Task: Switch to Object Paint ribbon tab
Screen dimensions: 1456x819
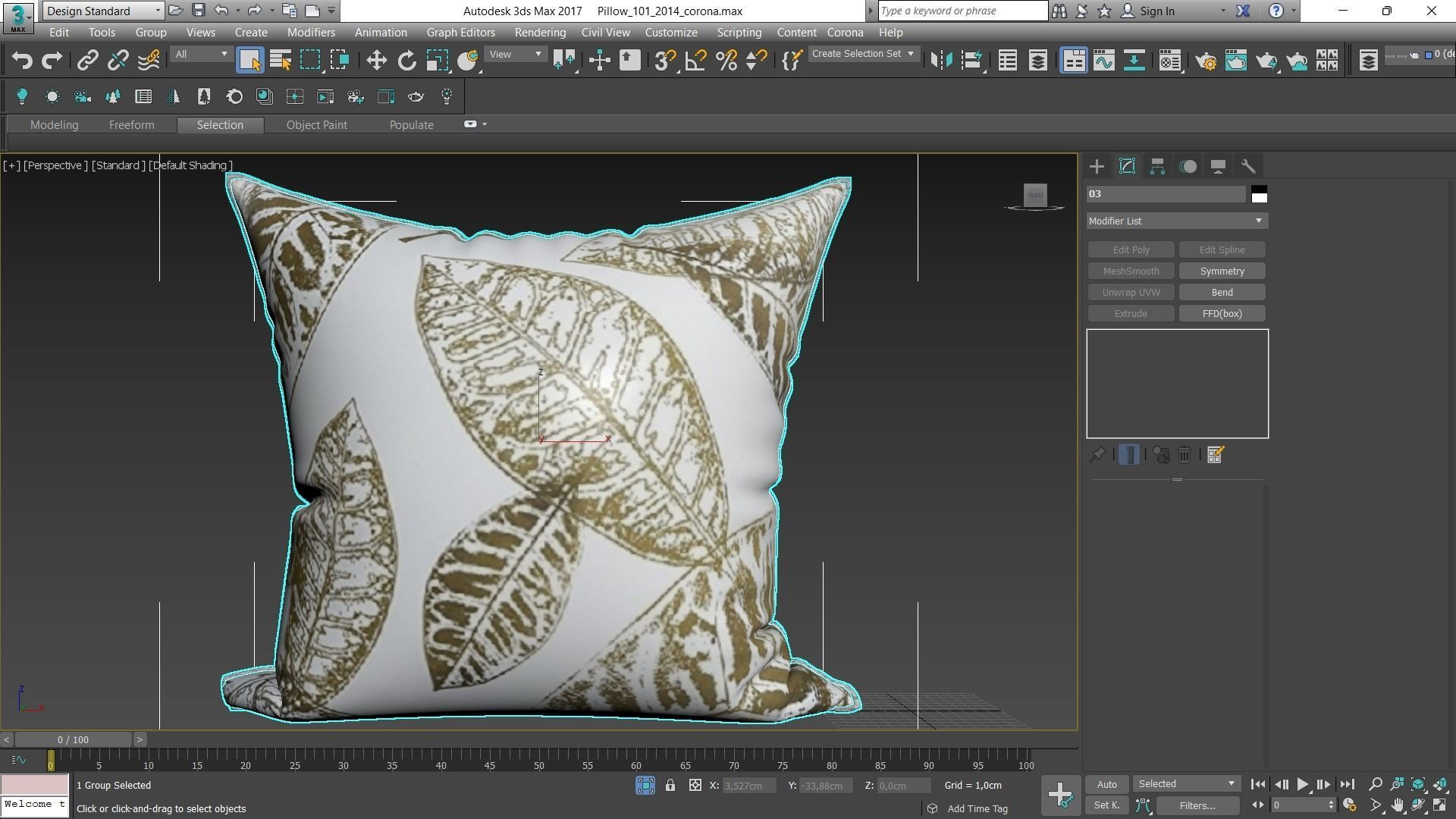Action: [x=316, y=125]
